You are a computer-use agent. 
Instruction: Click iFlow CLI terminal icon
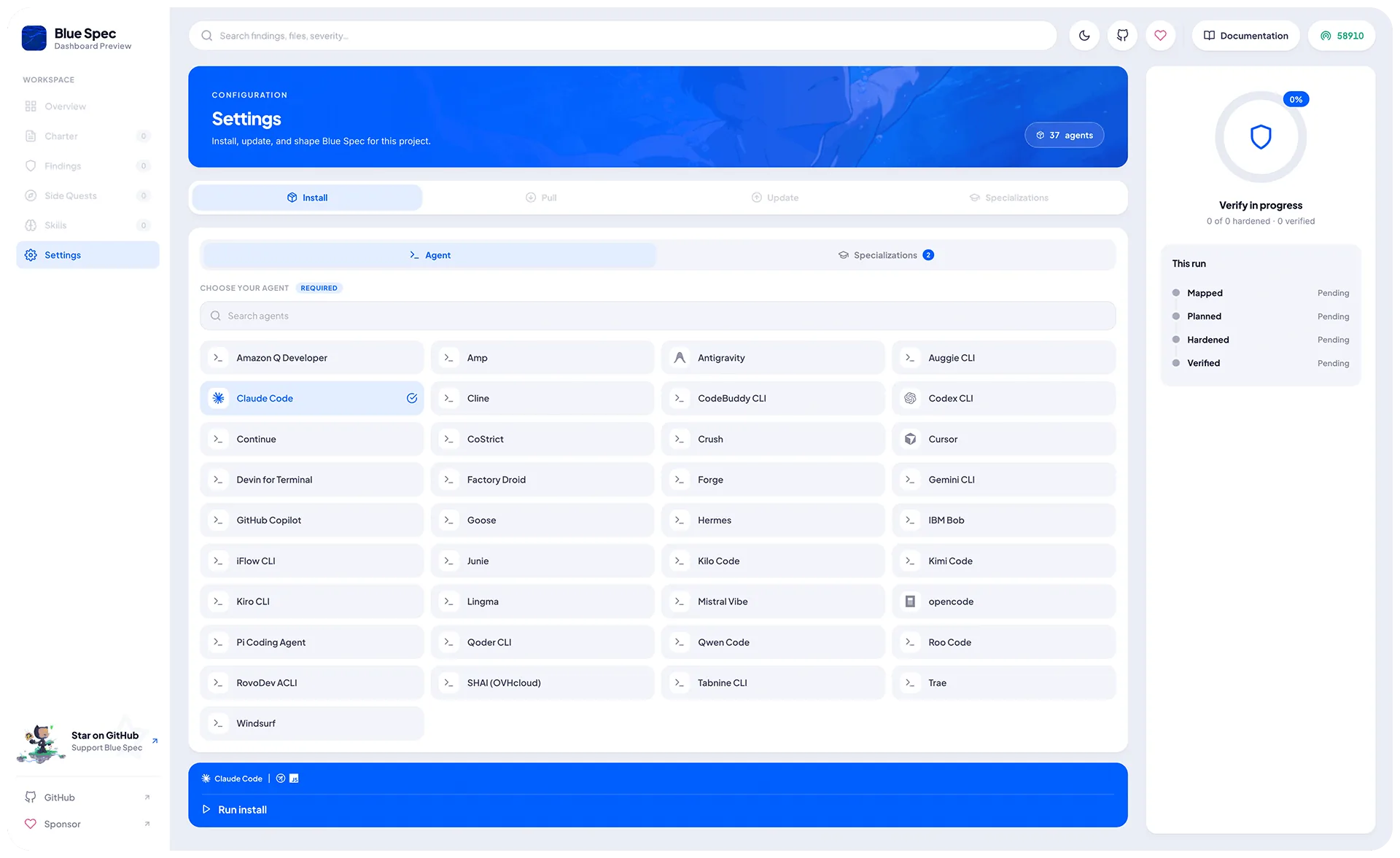point(218,561)
